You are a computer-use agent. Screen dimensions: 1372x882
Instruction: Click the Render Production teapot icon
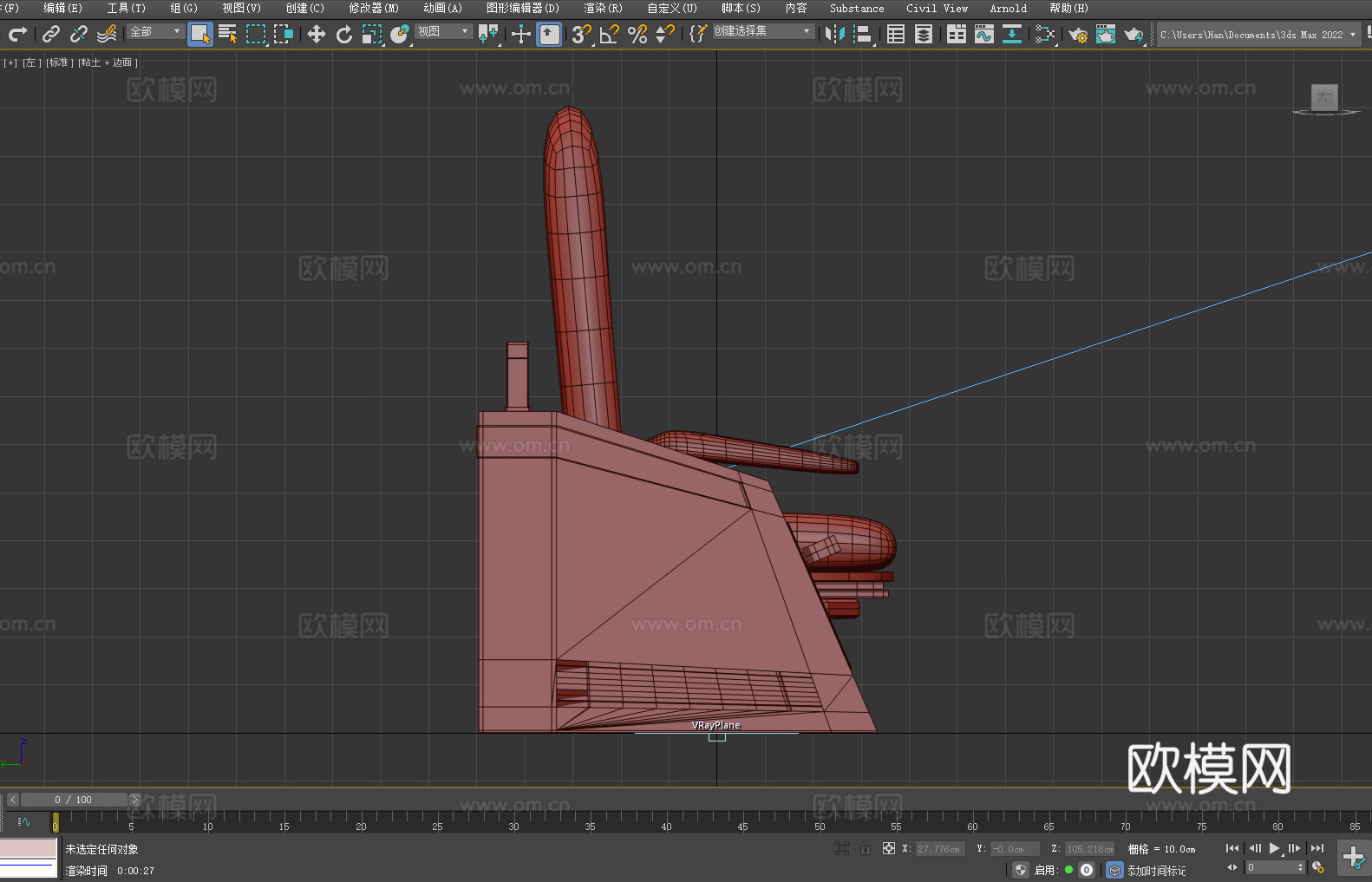(1134, 34)
